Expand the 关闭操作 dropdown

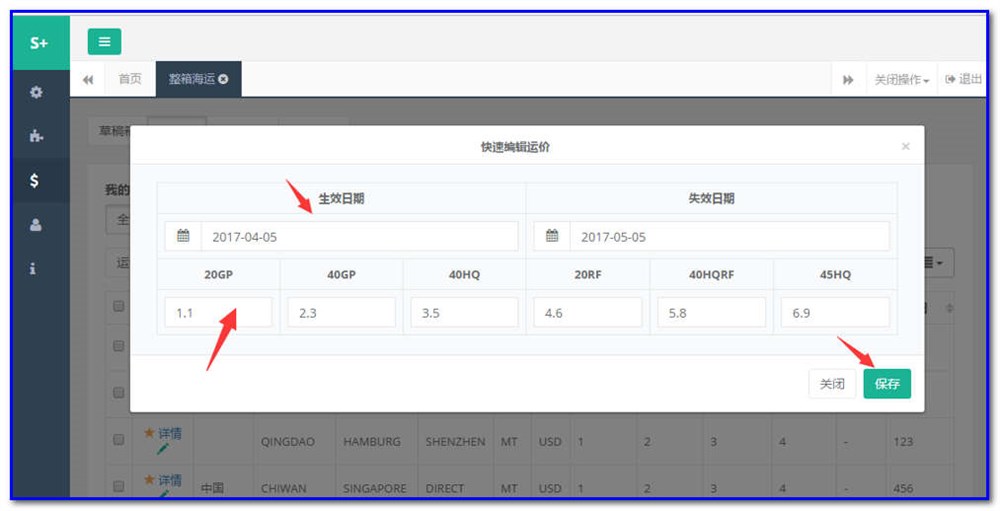click(902, 80)
